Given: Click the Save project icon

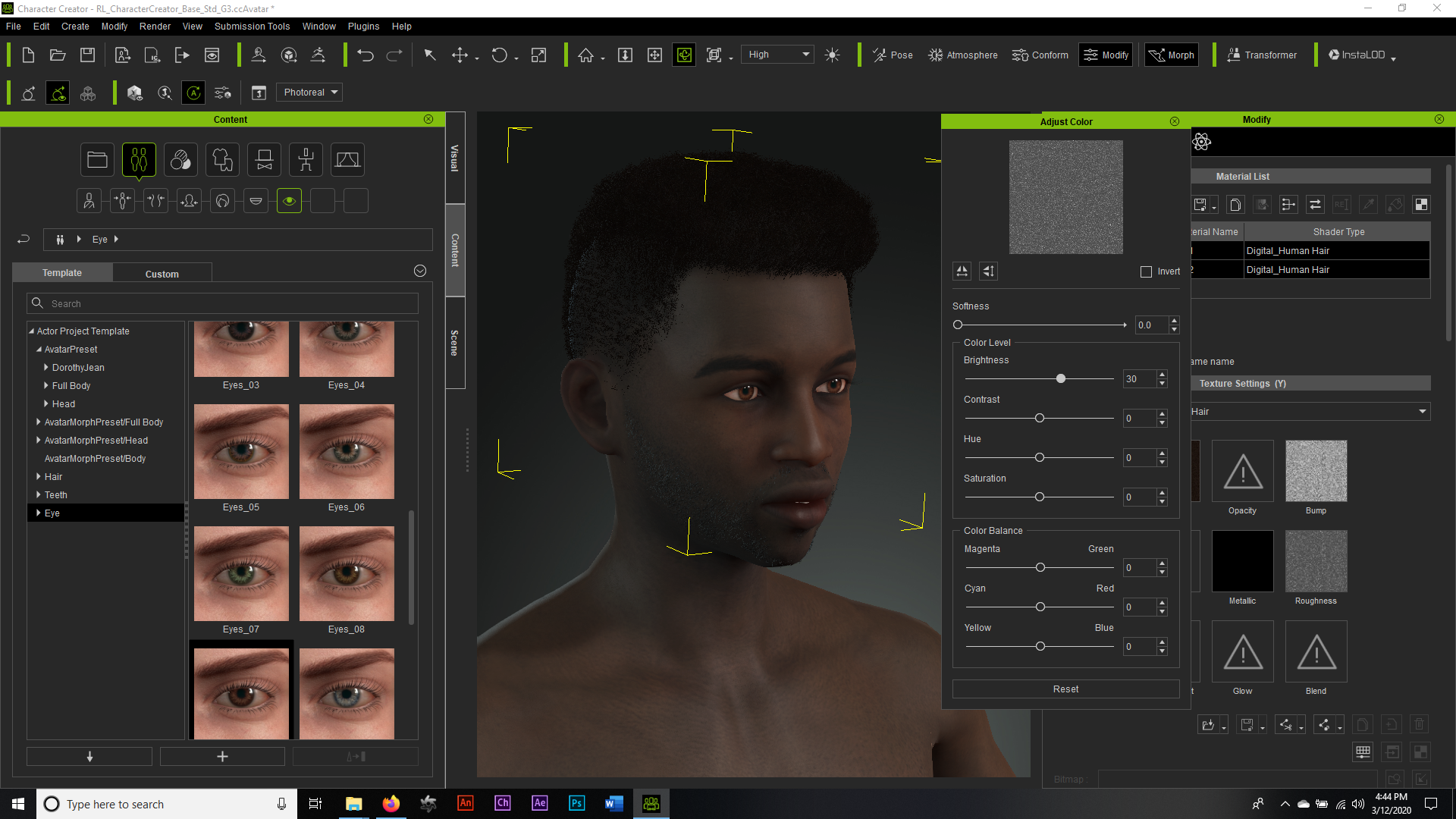Looking at the screenshot, I should tap(87, 55).
